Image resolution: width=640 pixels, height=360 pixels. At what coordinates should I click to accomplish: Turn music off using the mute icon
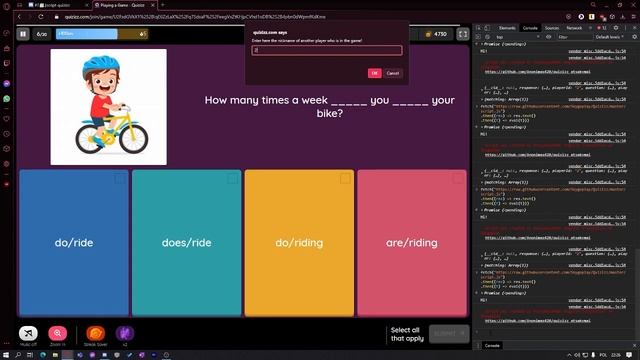[28, 333]
